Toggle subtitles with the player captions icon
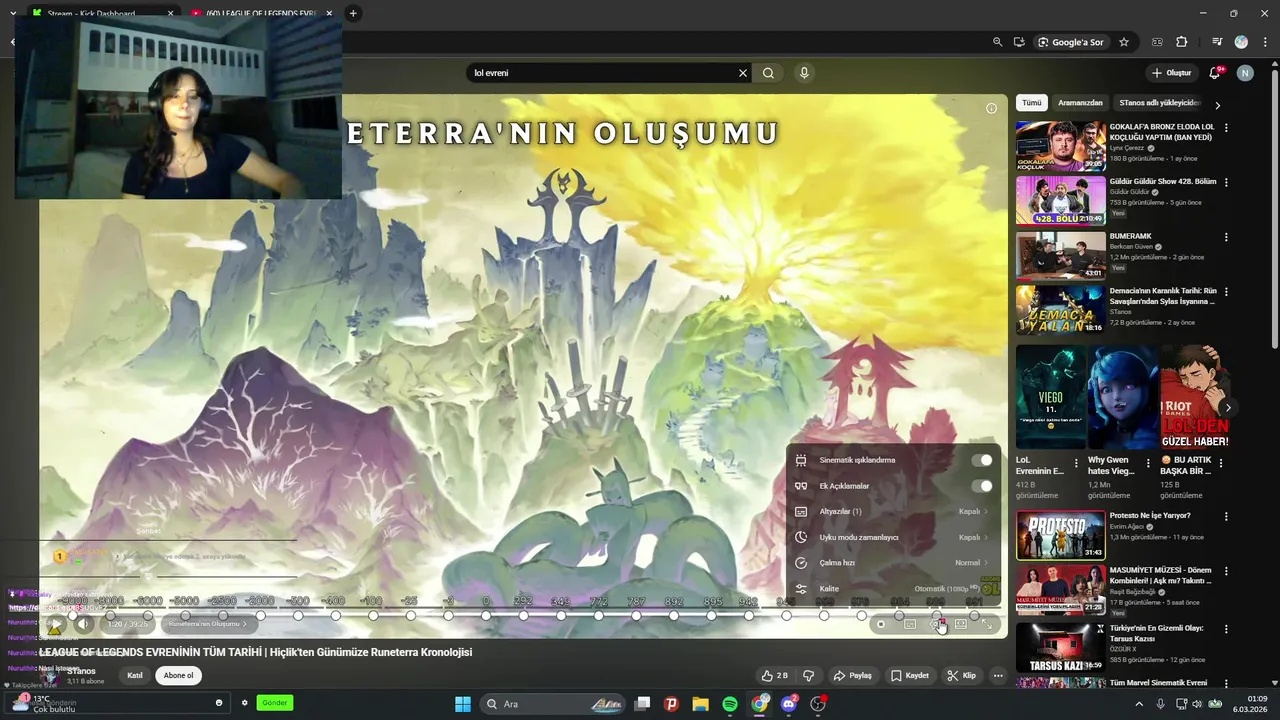Screen dimensions: 1280x720 pyautogui.click(x=910, y=624)
